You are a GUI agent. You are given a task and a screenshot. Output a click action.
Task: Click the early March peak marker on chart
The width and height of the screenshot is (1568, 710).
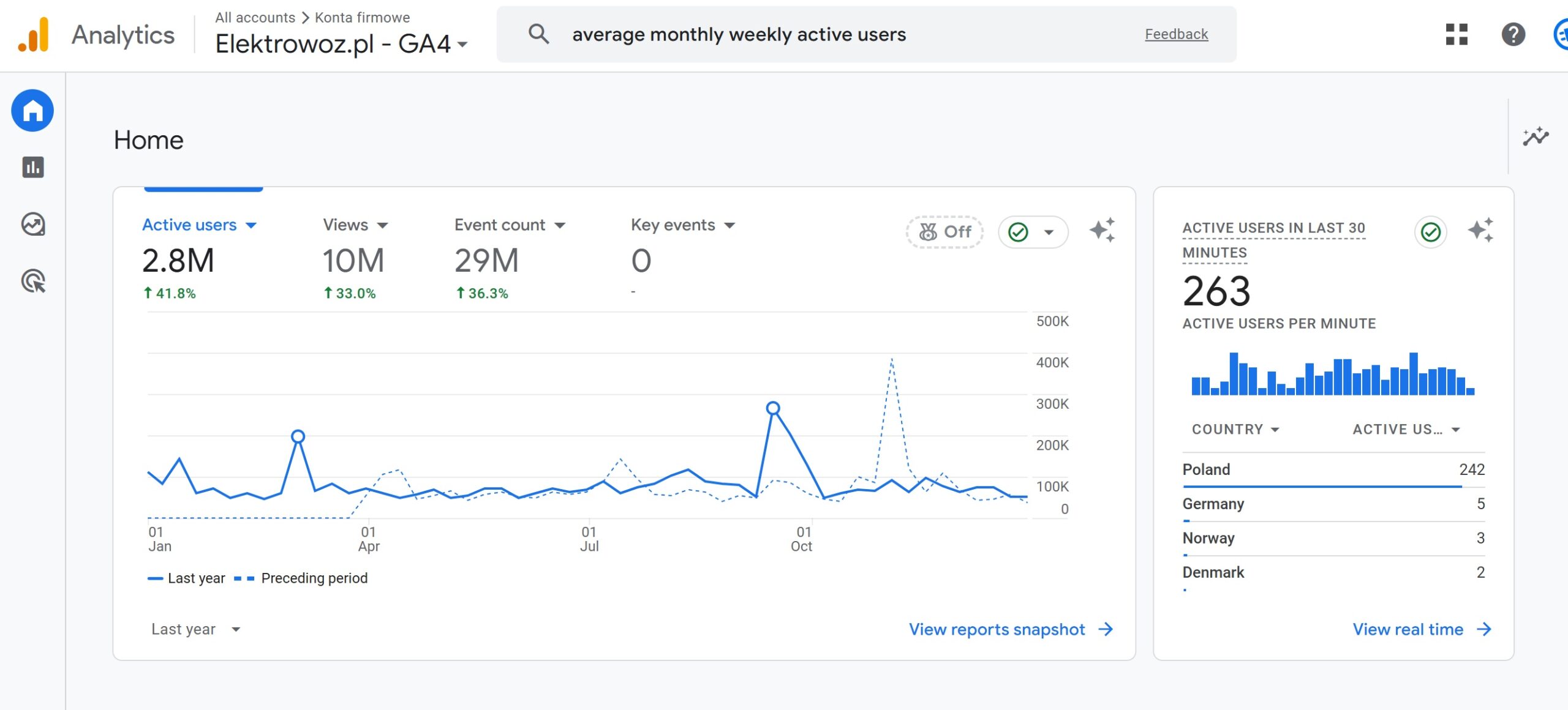point(298,436)
